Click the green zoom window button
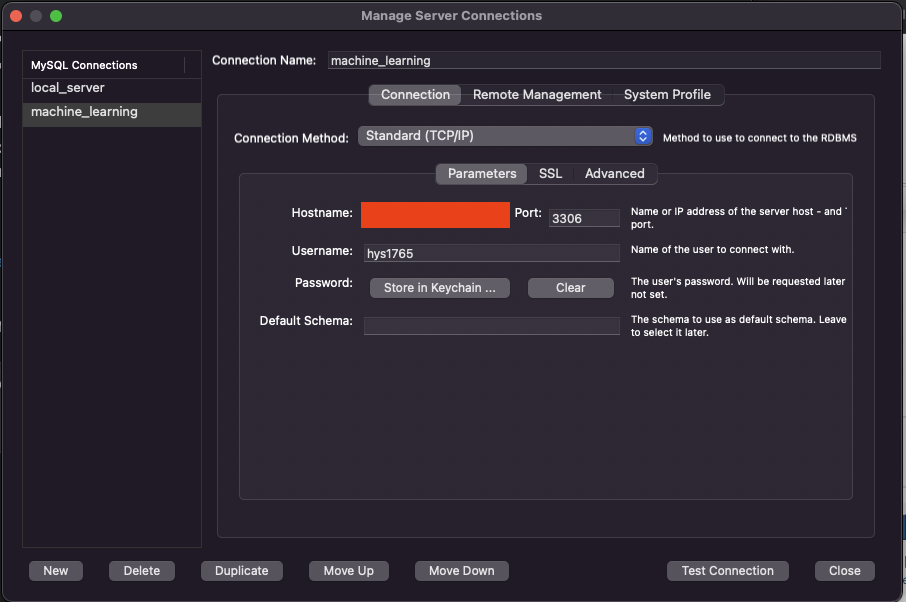906x602 pixels. 56,16
